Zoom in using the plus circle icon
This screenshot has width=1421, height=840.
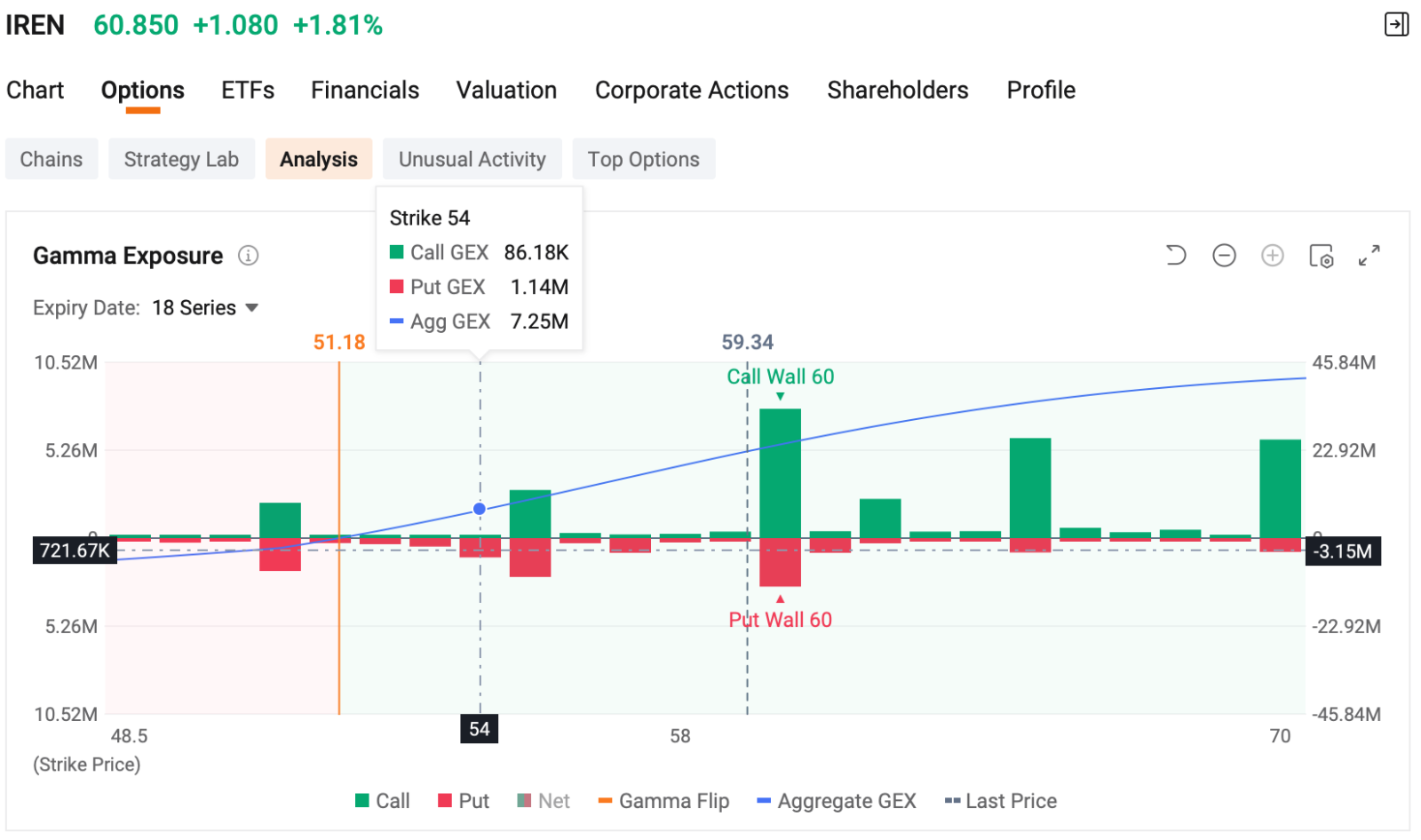[x=1273, y=256]
